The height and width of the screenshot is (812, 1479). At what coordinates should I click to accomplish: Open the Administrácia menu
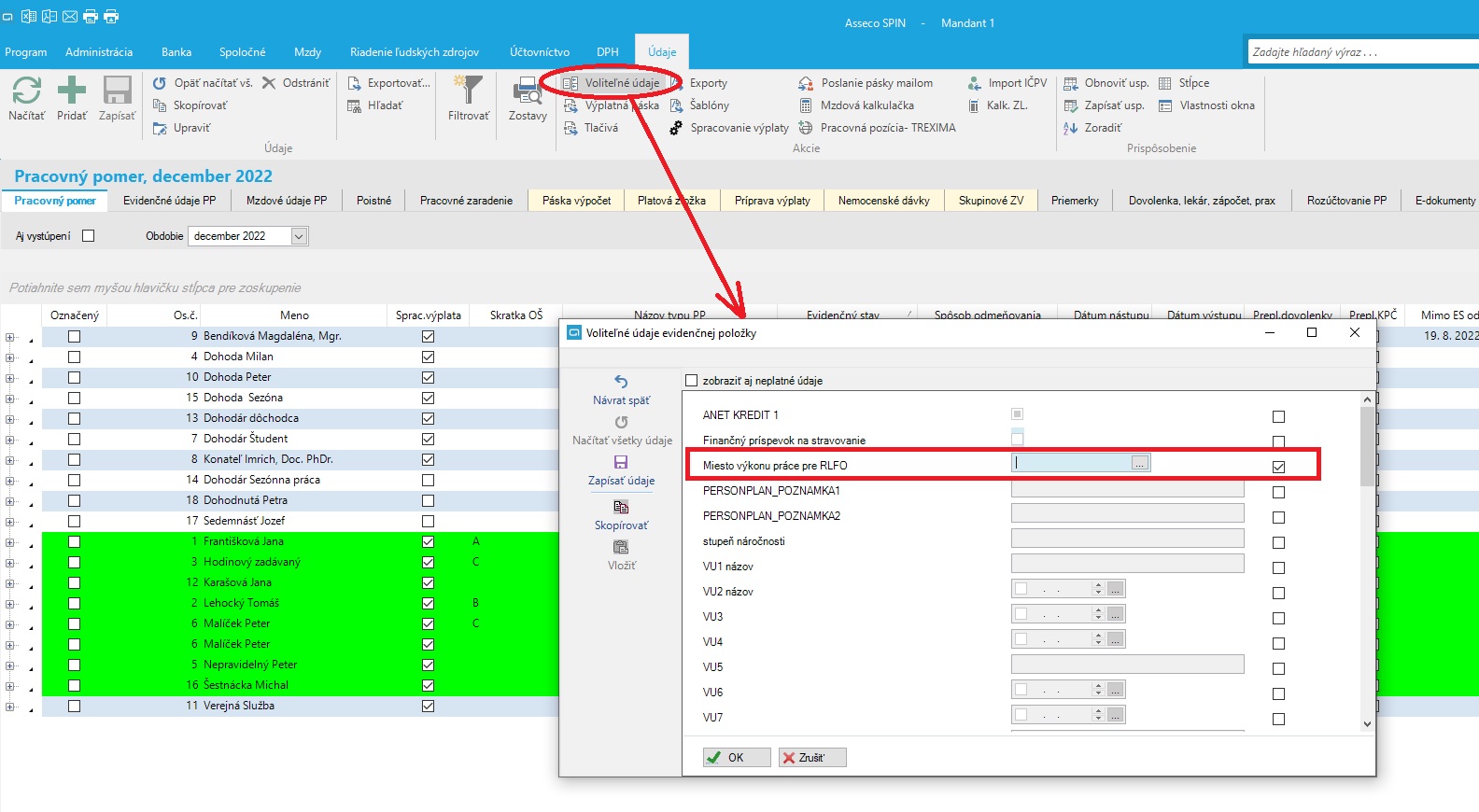click(x=99, y=52)
